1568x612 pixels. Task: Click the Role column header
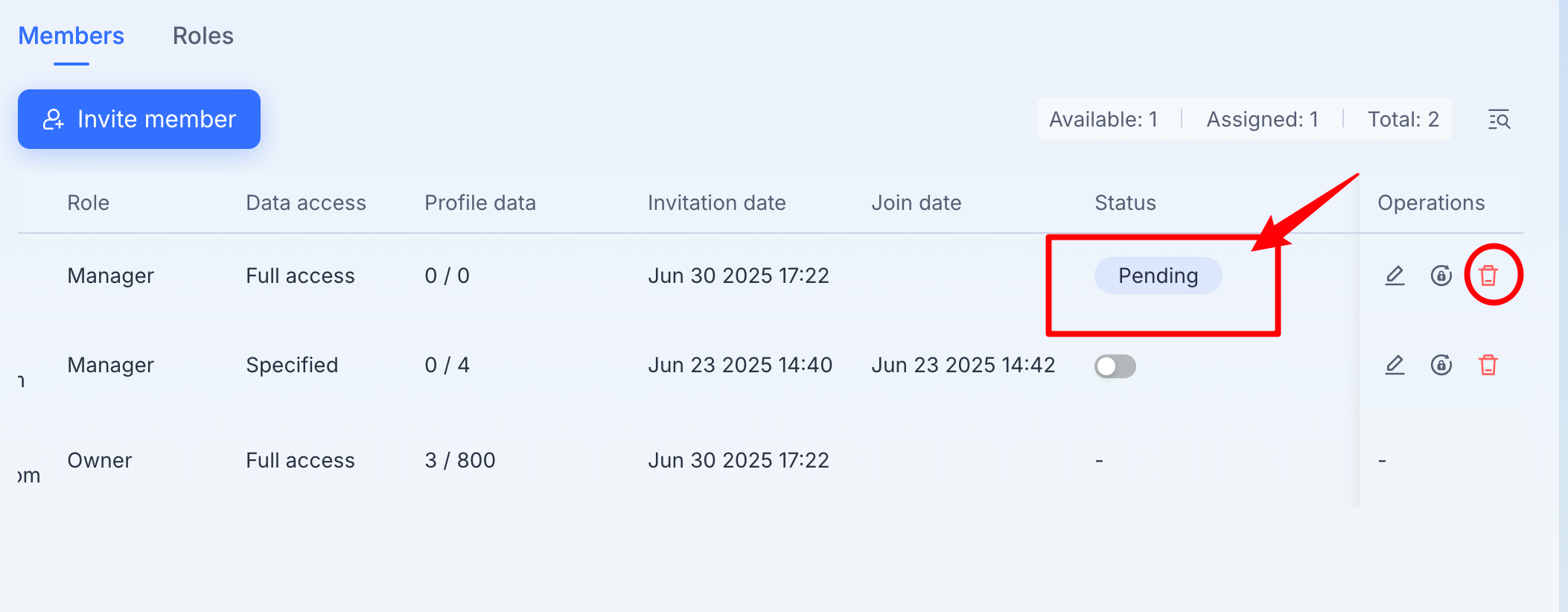(x=89, y=203)
